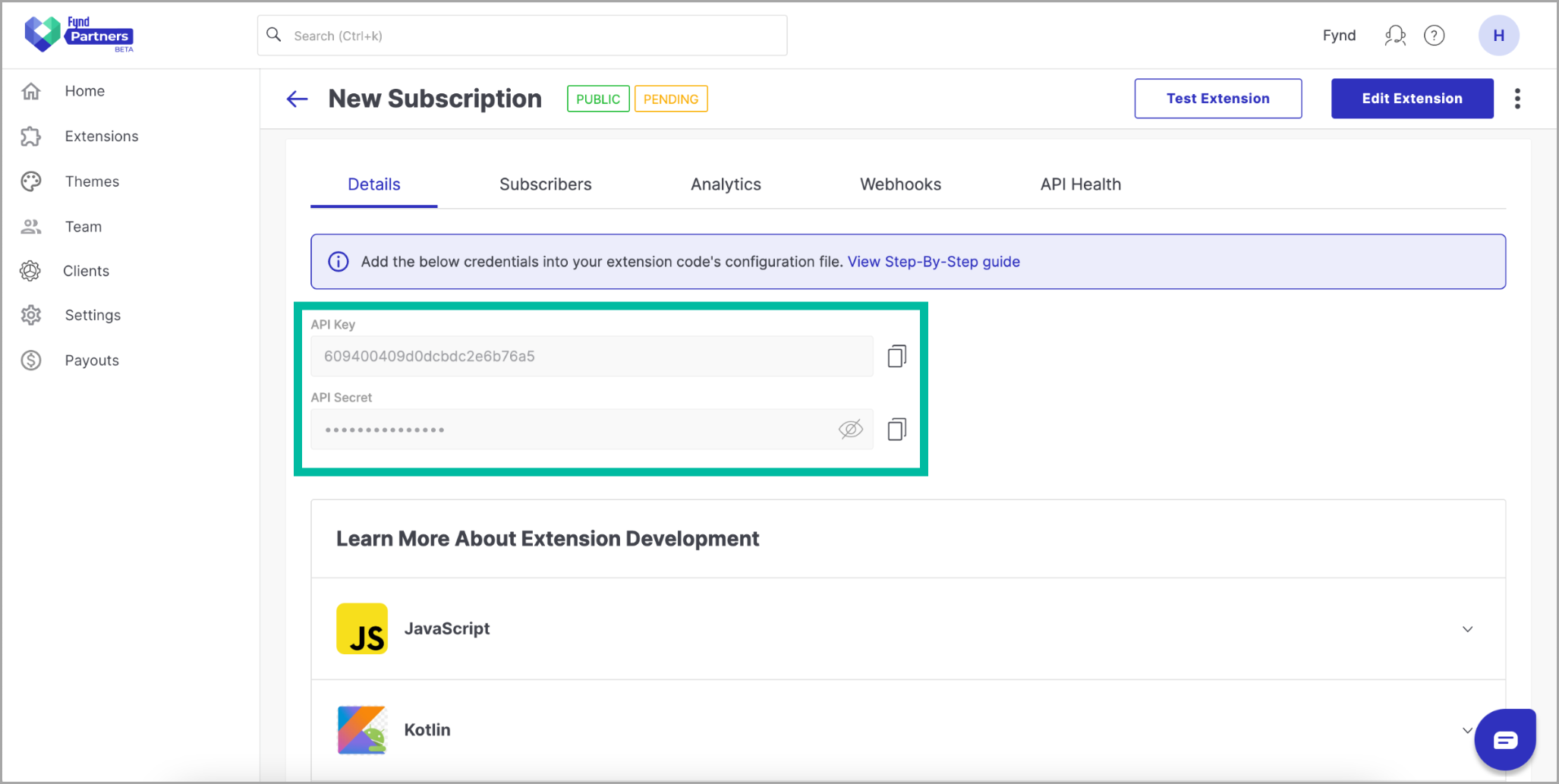
Task: Open the help question mark icon
Action: coord(1434,36)
